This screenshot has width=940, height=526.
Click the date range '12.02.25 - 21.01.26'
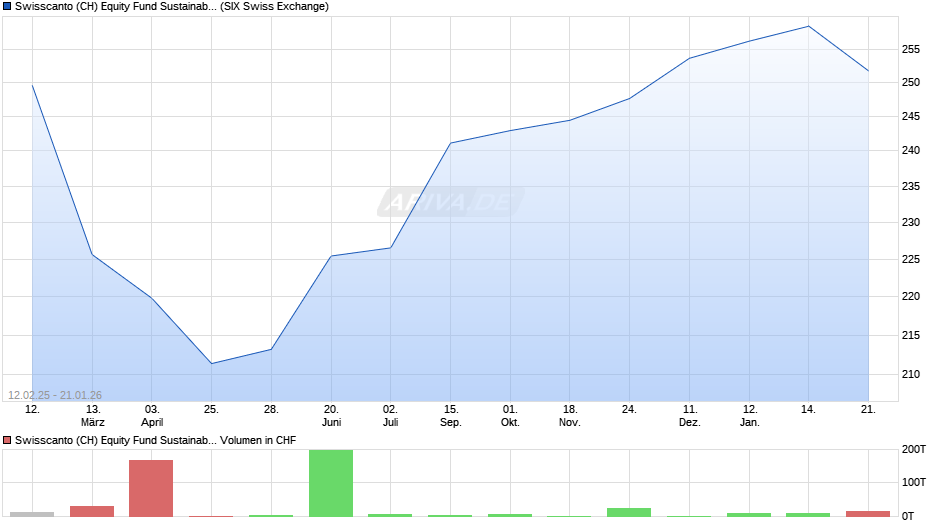[55, 395]
